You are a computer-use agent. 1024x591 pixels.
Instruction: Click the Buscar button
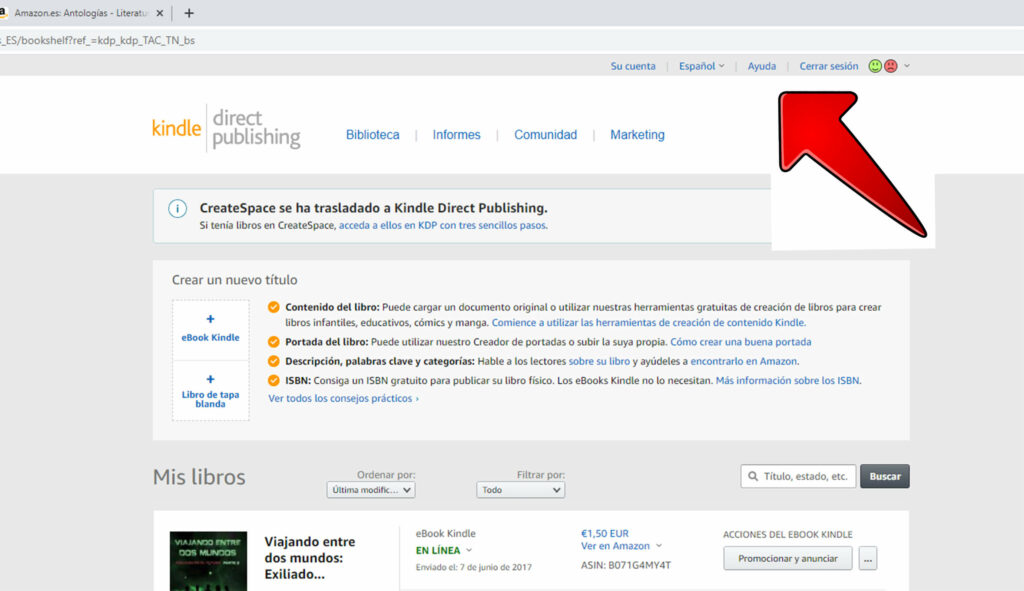pos(885,476)
